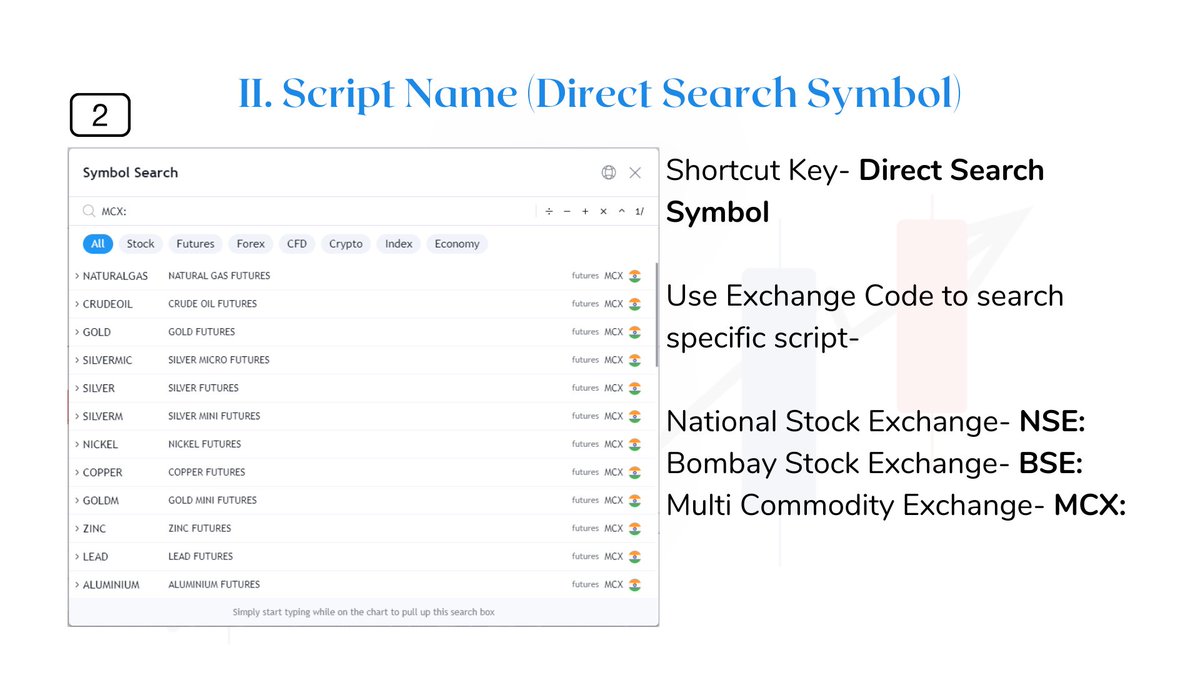Select SILVER FUTURES description
1200x675 pixels.
[204, 388]
